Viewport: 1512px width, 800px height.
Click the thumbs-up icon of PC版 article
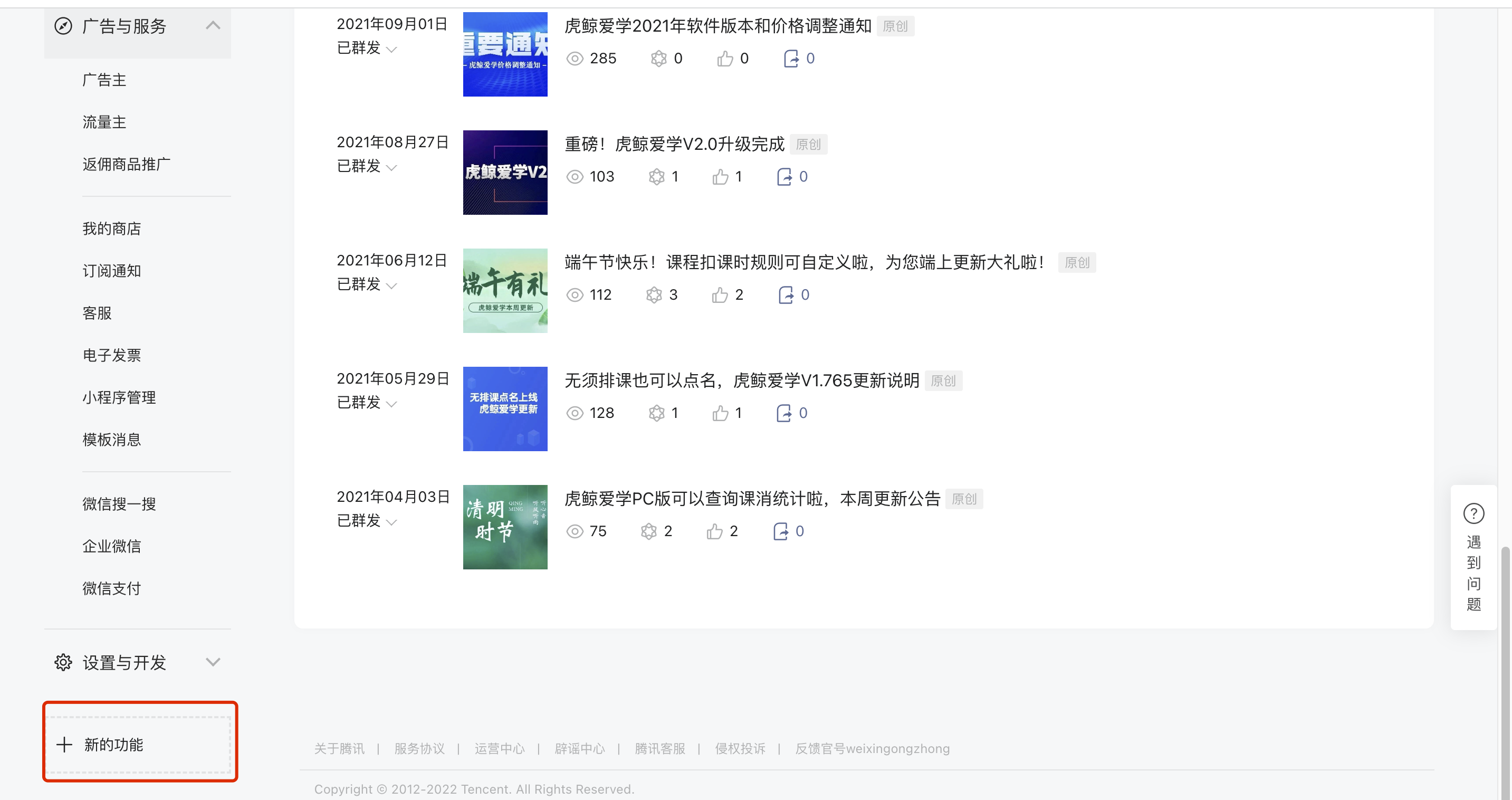point(714,531)
